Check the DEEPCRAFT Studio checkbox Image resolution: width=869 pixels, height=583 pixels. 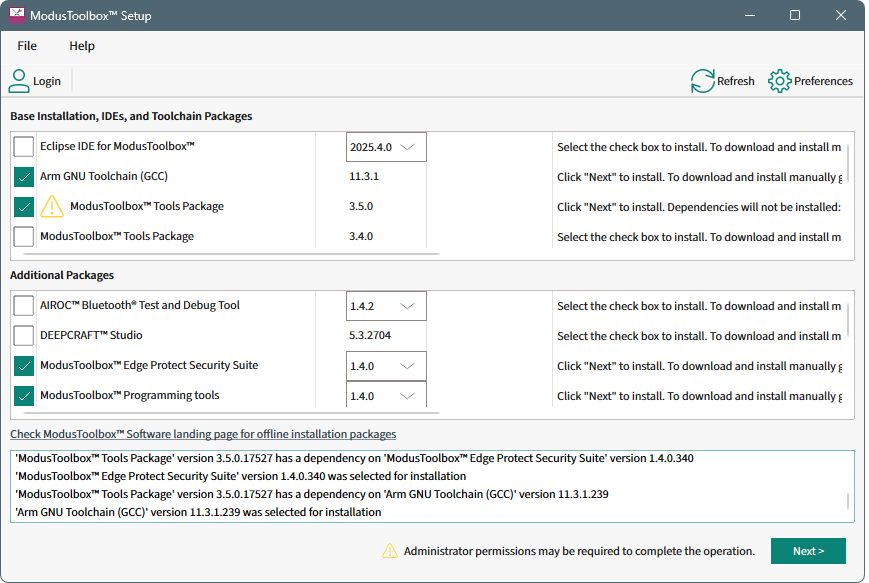click(x=24, y=336)
